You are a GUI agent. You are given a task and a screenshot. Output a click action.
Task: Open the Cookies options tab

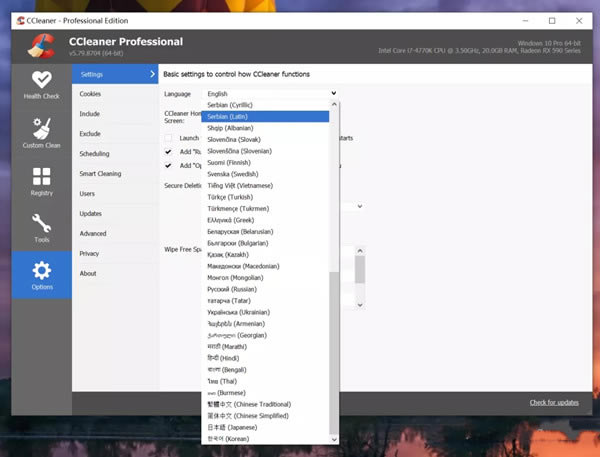click(90, 93)
